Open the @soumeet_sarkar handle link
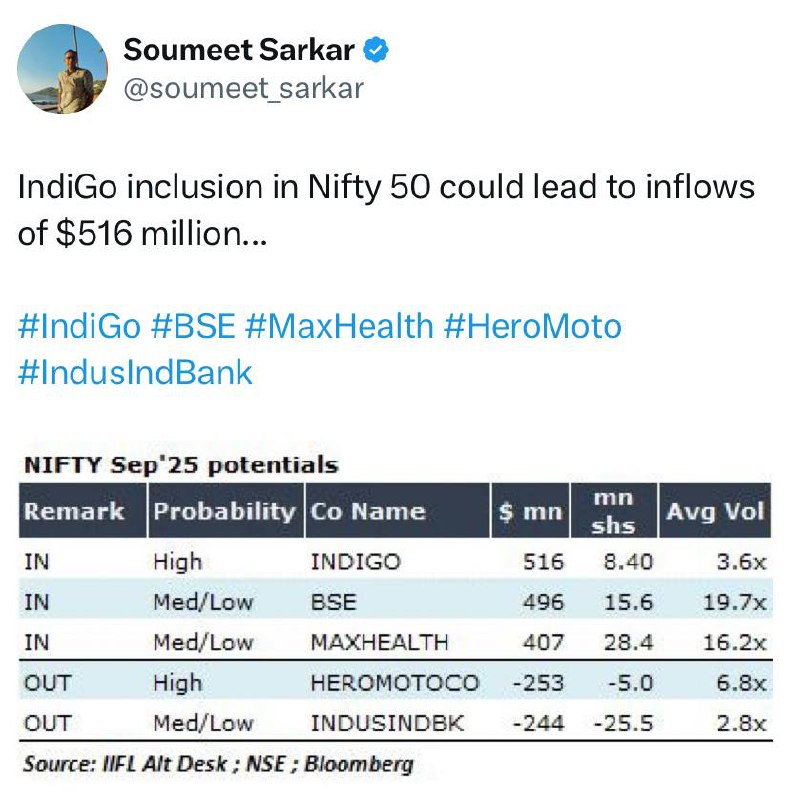790x800 pixels. [243, 88]
